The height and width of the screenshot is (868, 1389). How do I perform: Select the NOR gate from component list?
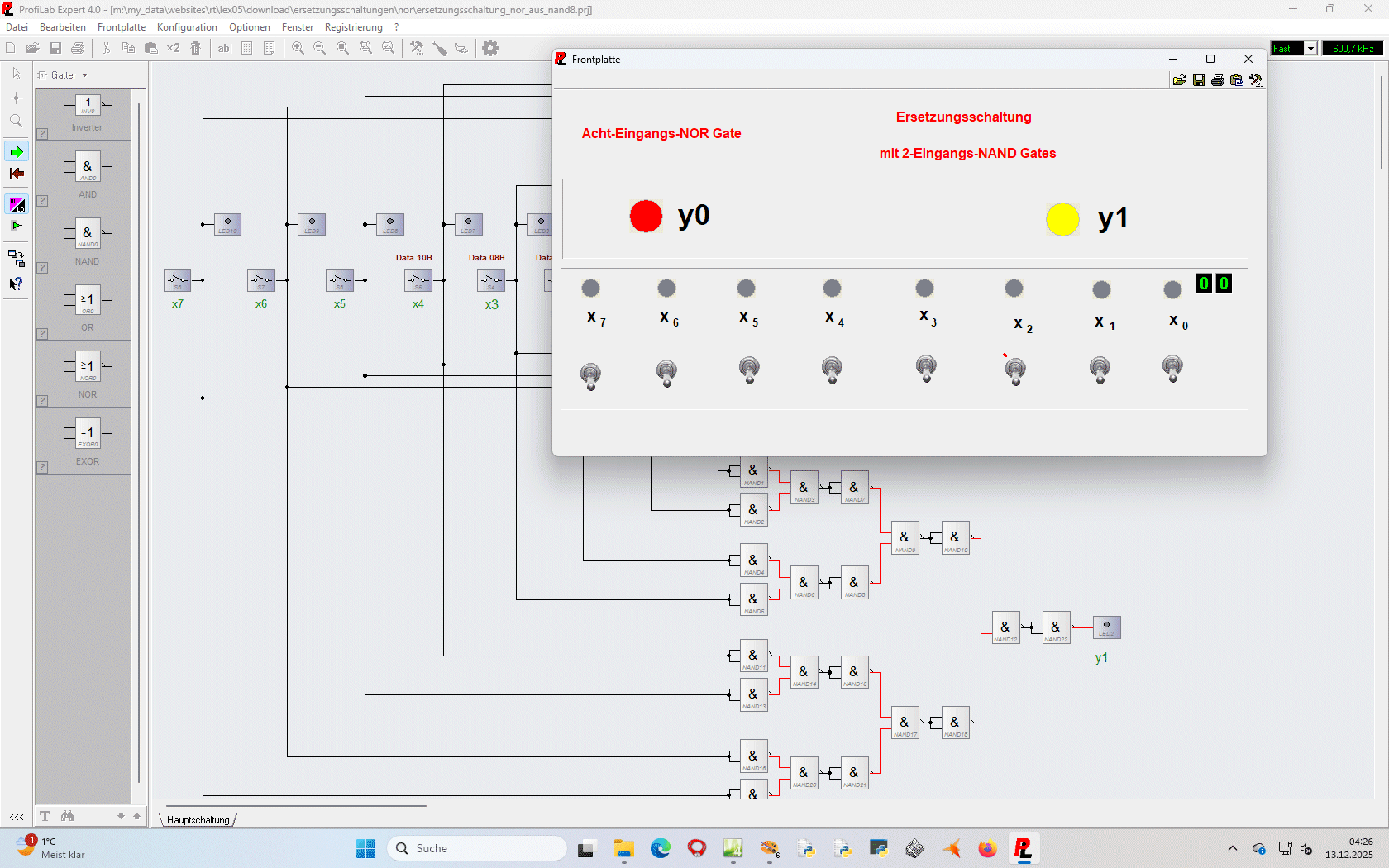88,374
